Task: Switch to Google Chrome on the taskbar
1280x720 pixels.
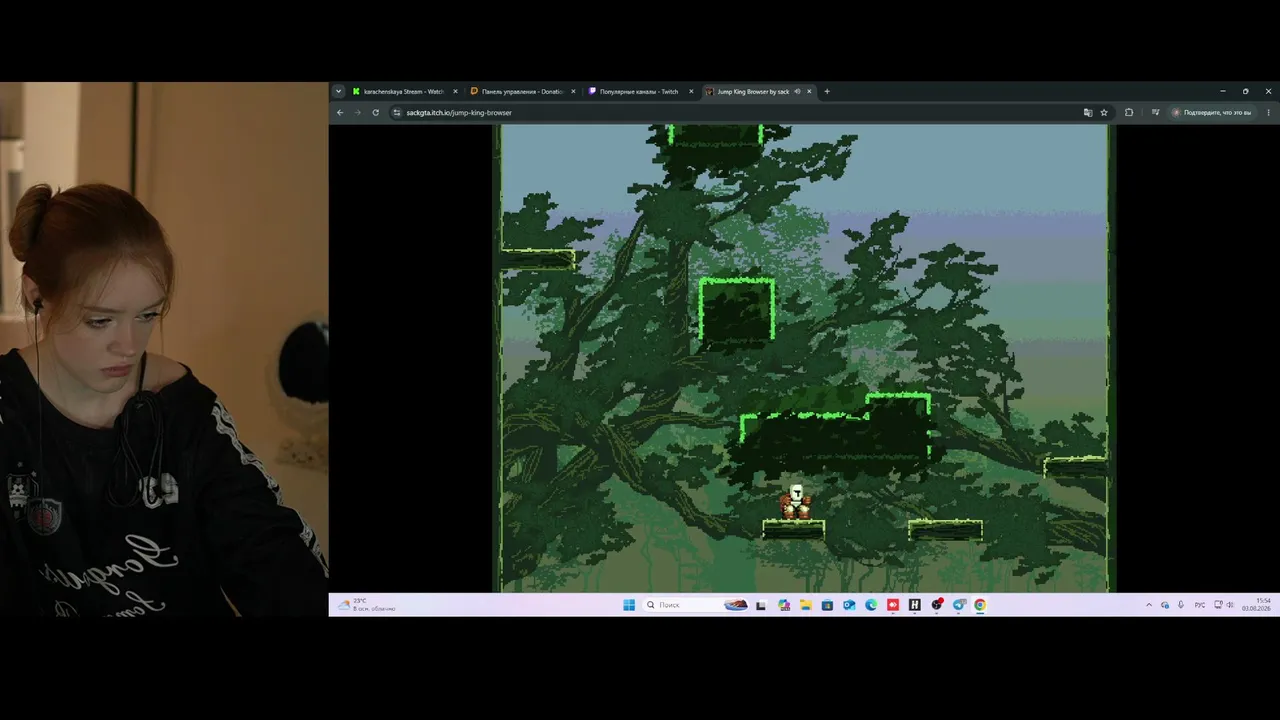Action: click(x=980, y=604)
